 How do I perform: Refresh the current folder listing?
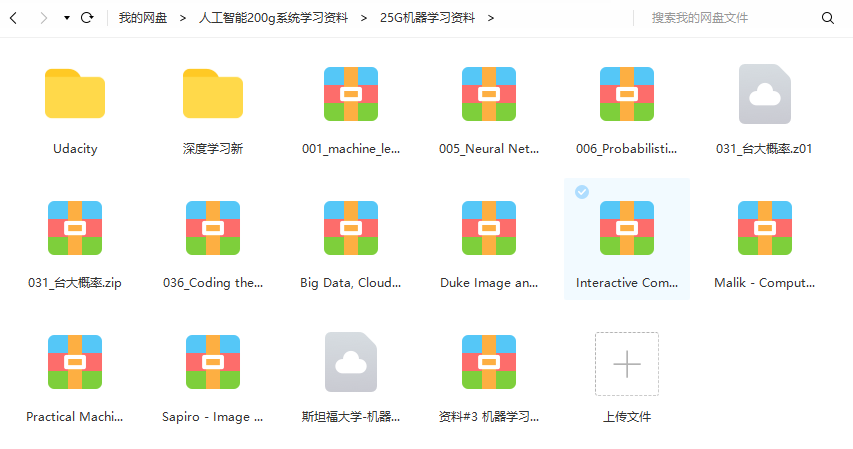pos(87,18)
